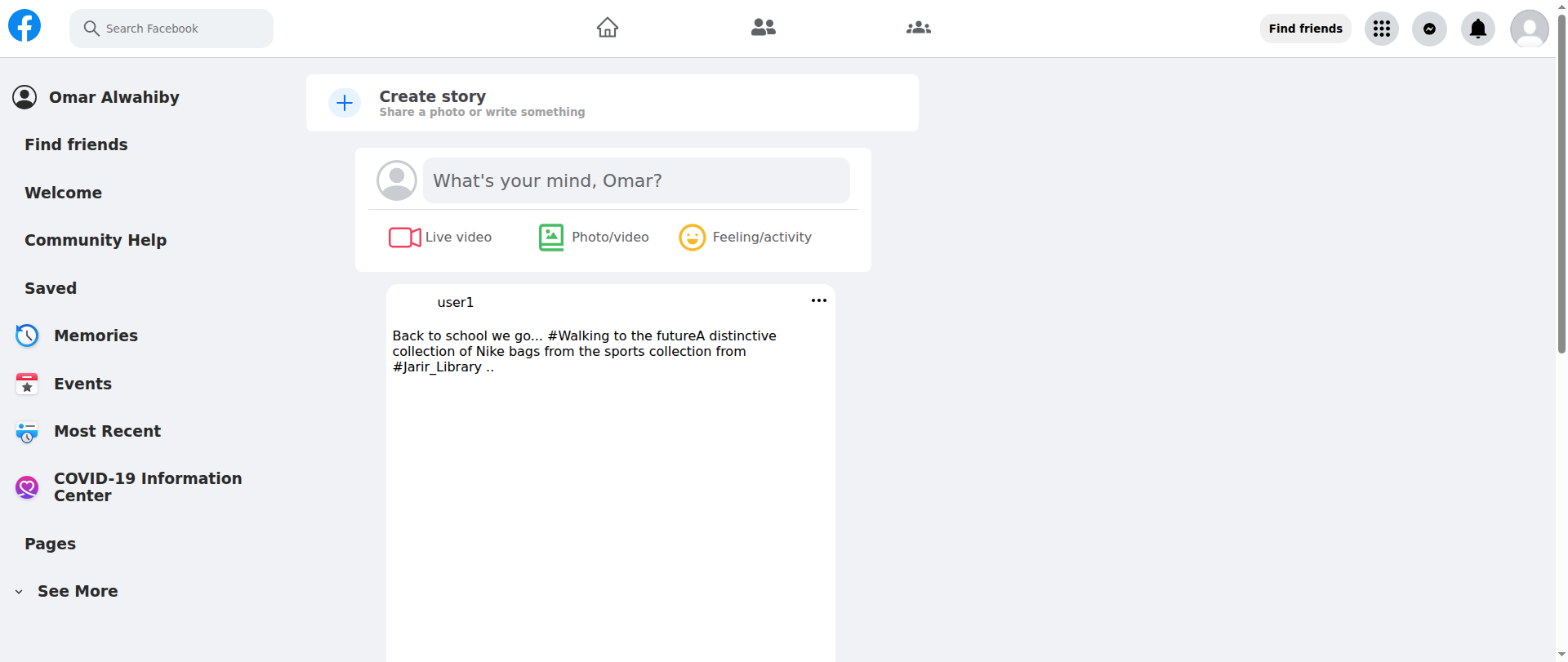This screenshot has height=662, width=1568.
Task: Expand the See More sidebar list
Action: [77, 591]
